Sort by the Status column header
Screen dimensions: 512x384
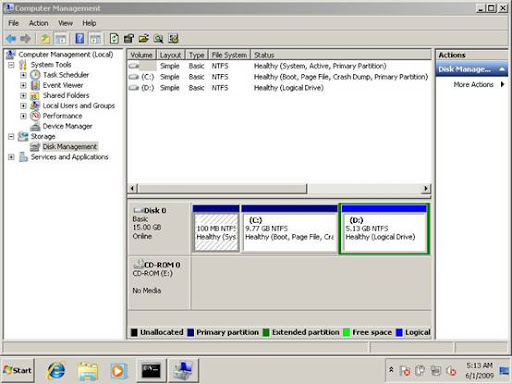click(x=341, y=55)
